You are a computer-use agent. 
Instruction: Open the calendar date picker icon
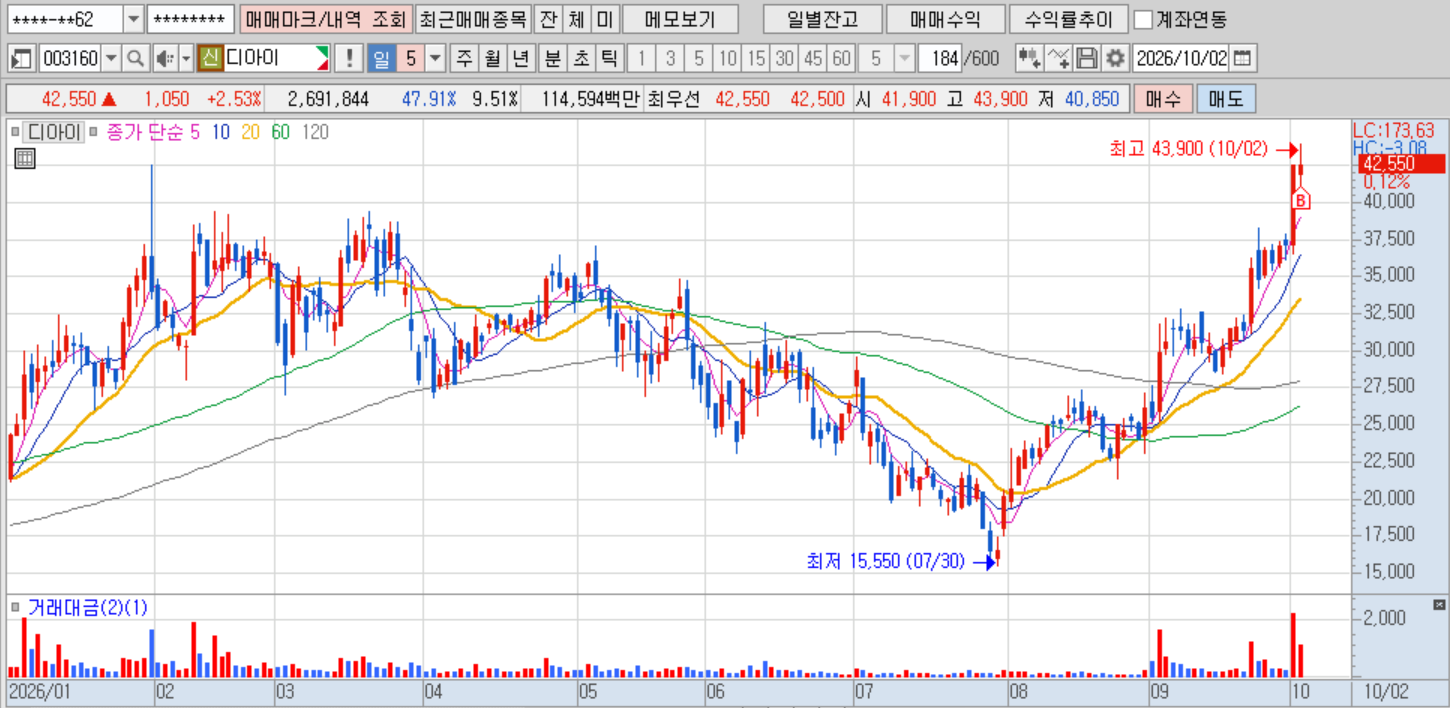(1241, 58)
